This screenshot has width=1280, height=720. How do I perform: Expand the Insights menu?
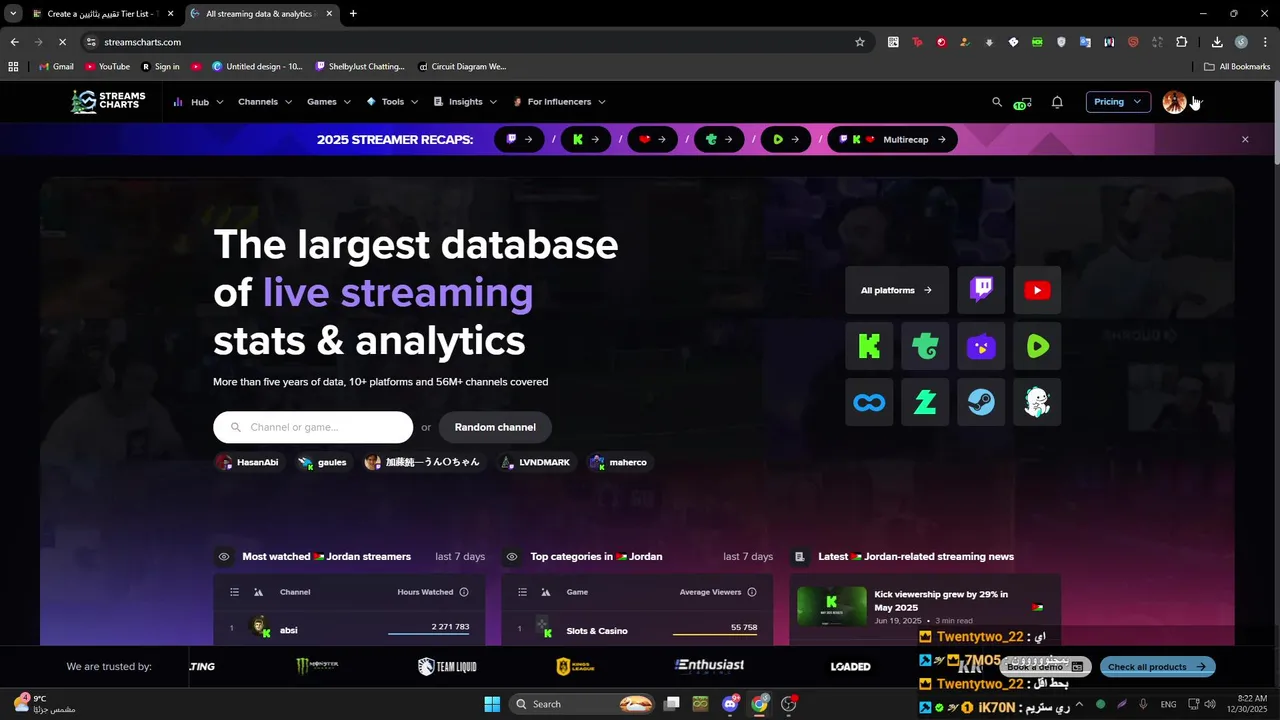[x=465, y=102]
